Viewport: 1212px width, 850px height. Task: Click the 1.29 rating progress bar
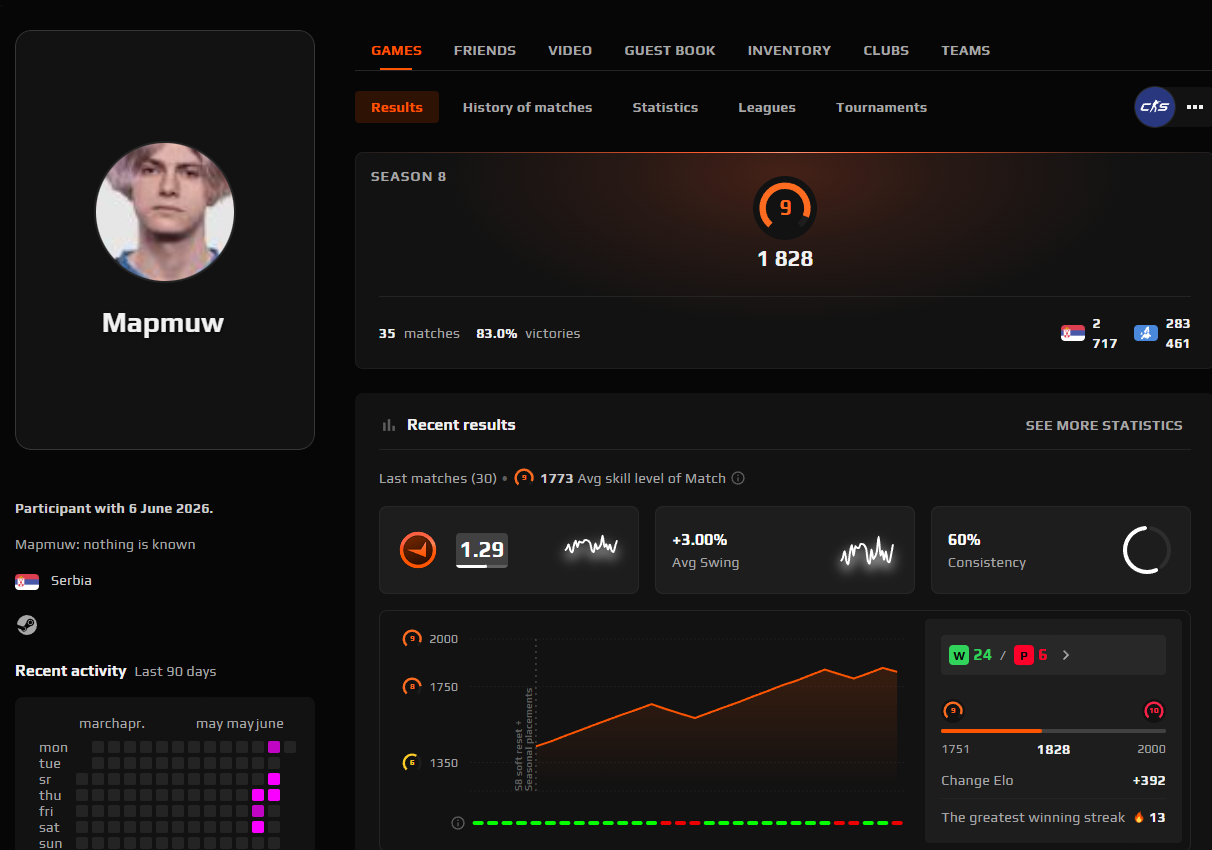[x=481, y=566]
